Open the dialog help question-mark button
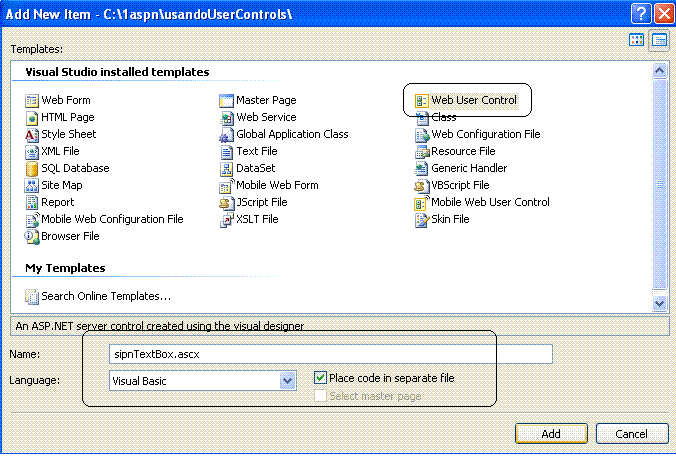The width and height of the screenshot is (676, 456). click(x=641, y=14)
